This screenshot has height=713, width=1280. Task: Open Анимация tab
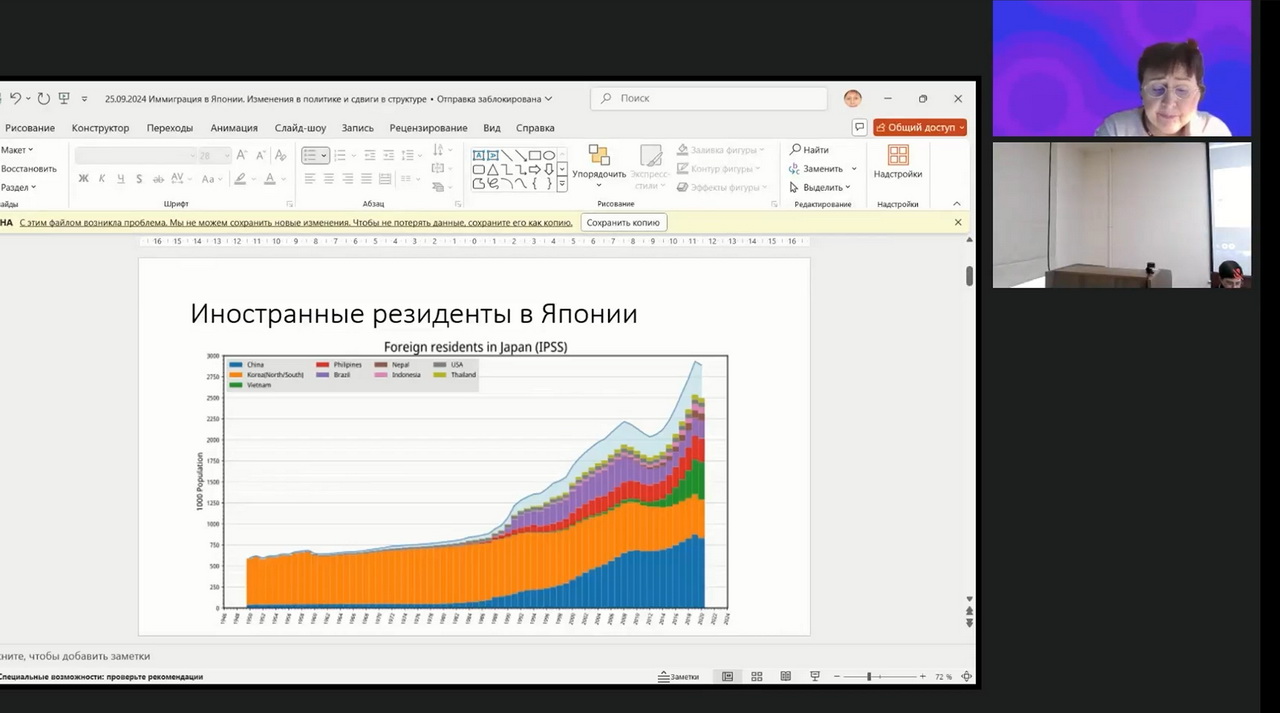tap(234, 128)
